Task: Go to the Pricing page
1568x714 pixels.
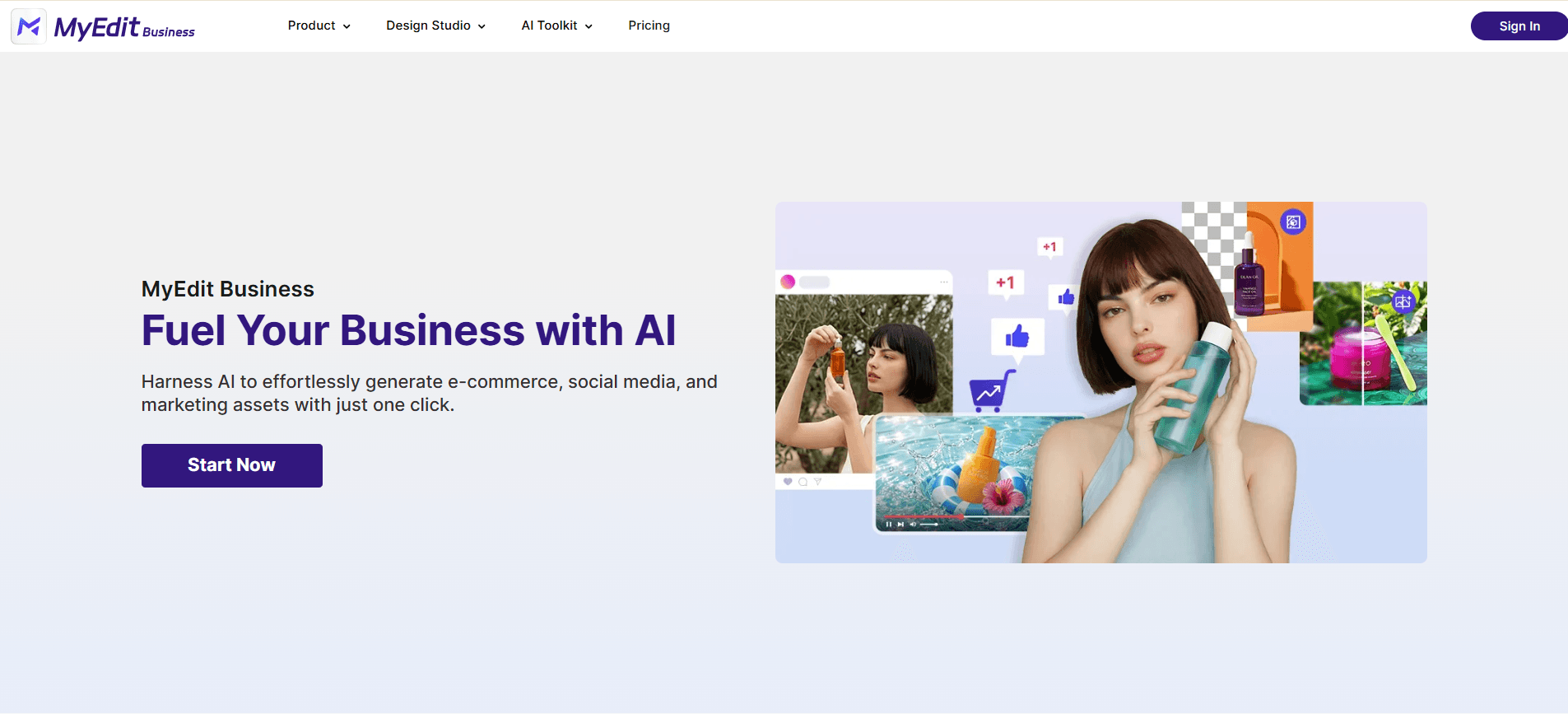Action: (x=649, y=26)
